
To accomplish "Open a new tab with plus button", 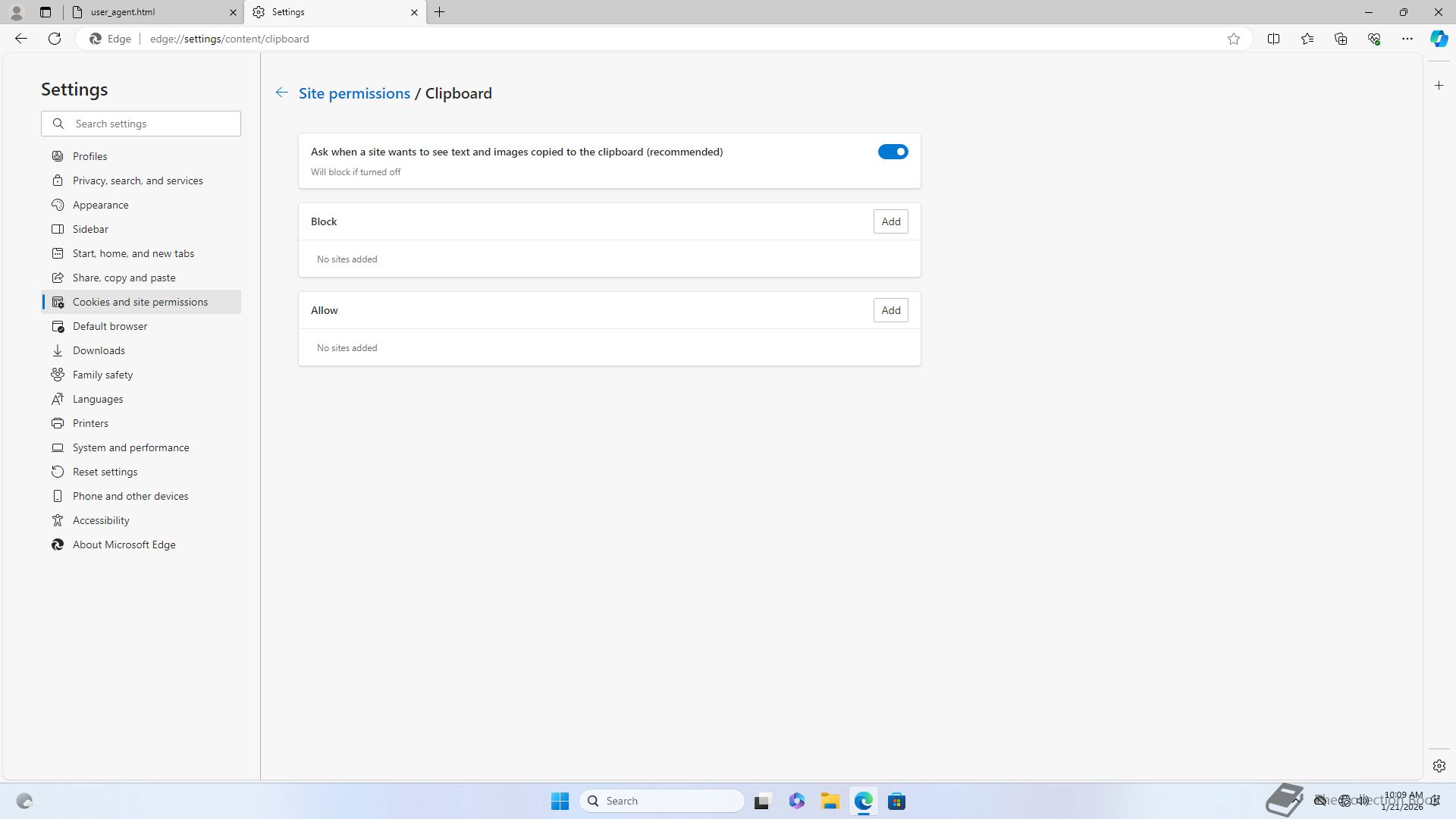I will 440,12.
